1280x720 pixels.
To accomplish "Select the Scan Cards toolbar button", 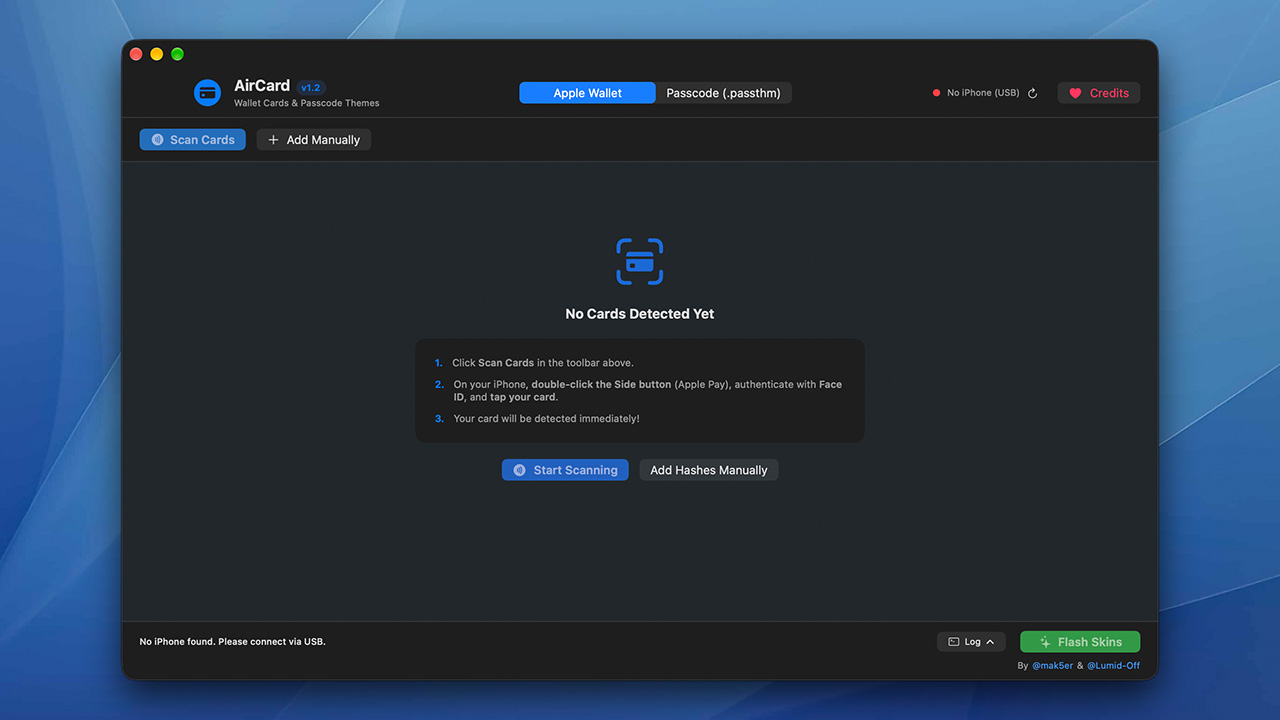I will click(192, 140).
